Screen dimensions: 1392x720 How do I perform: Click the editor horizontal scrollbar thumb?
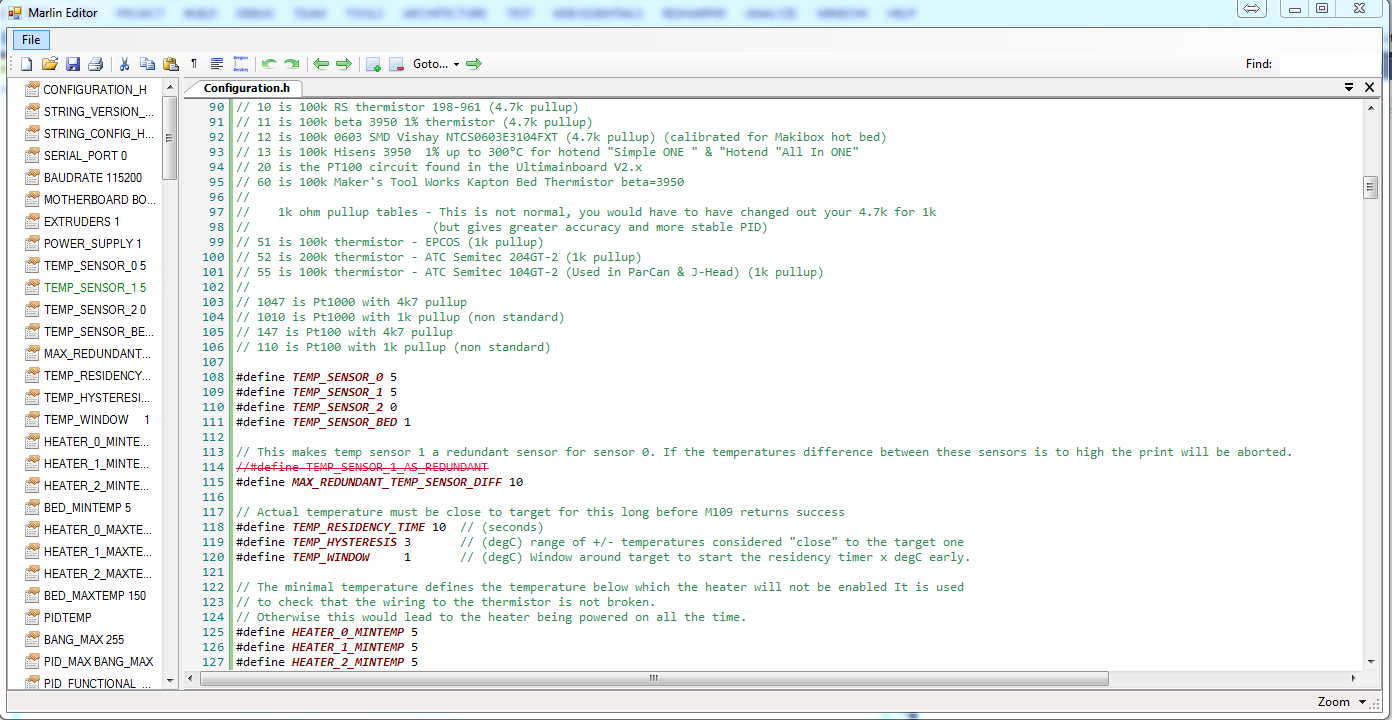click(654, 678)
